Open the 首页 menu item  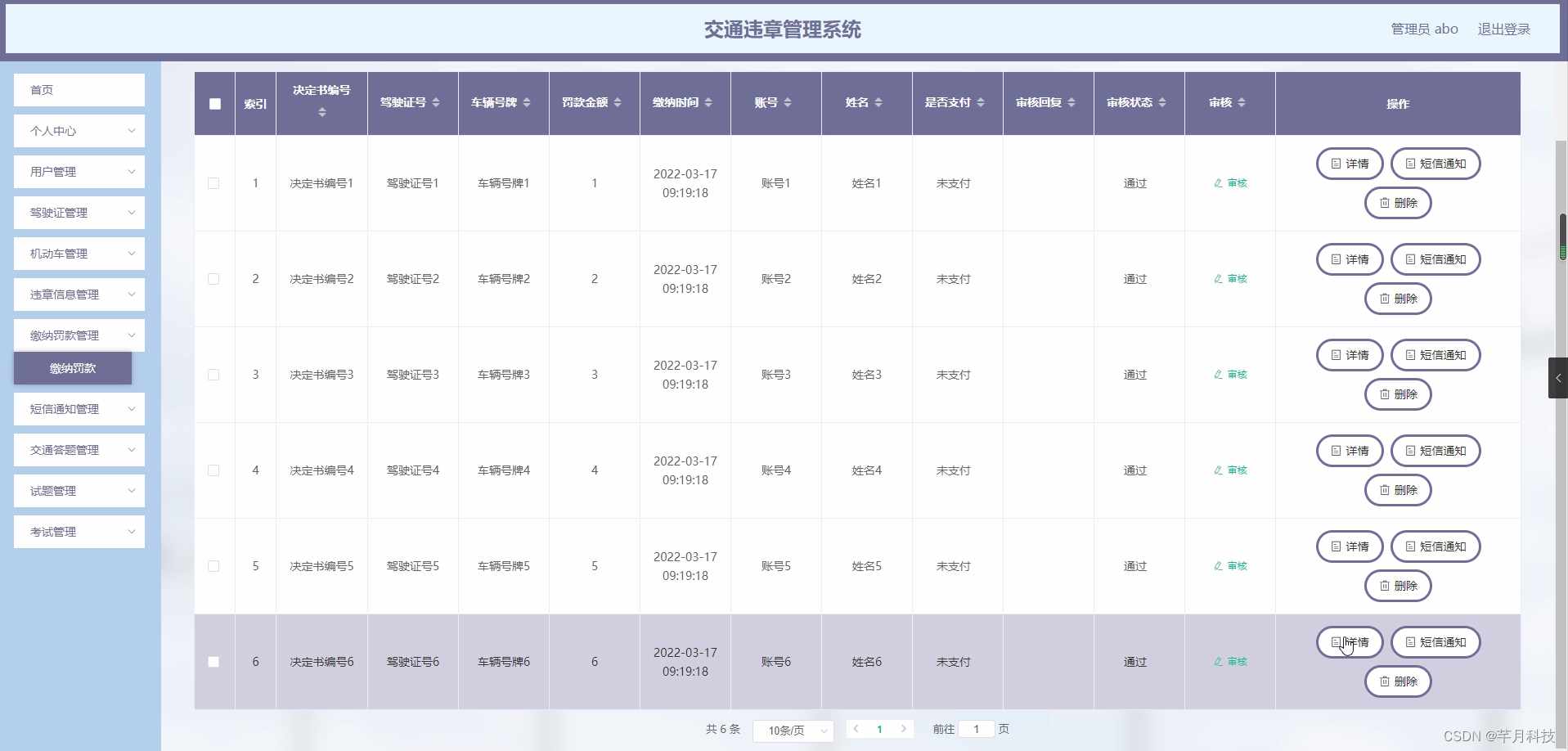tap(79, 90)
